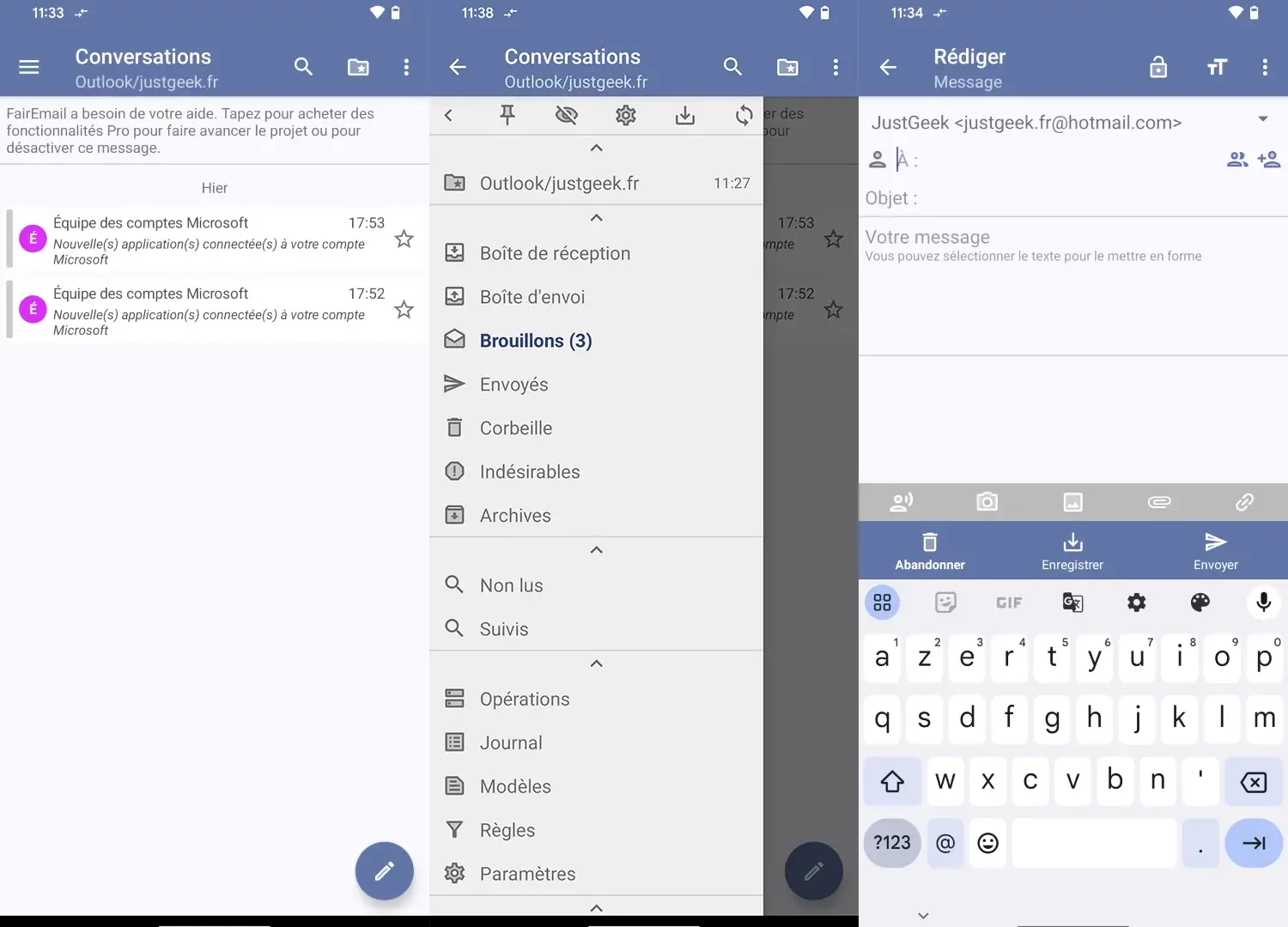The width and height of the screenshot is (1288, 927).
Task: Star the 17:53 Microsoft email in the left screen
Action: 404,239
